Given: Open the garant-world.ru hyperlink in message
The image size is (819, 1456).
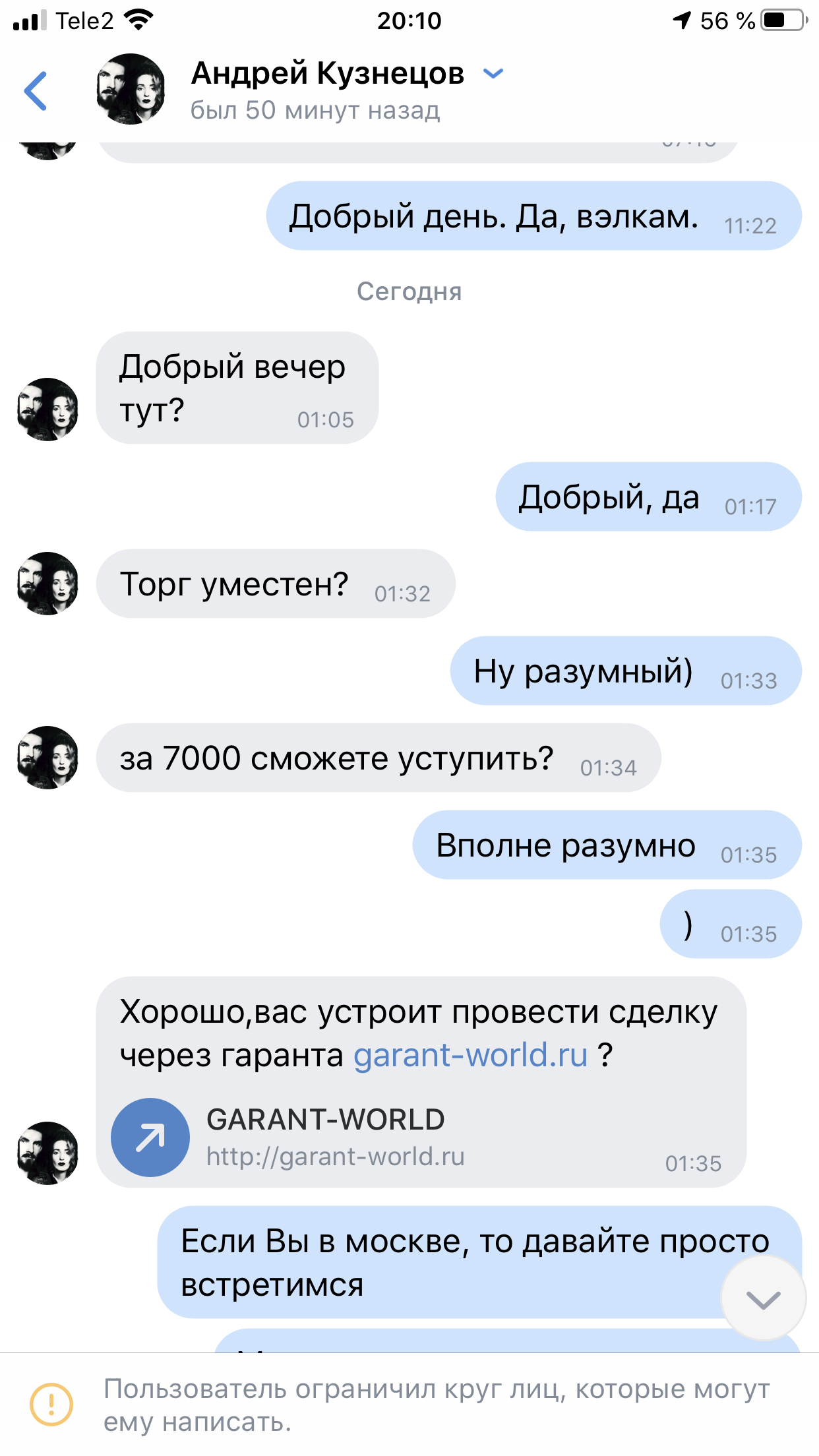Looking at the screenshot, I should coord(470,1054).
